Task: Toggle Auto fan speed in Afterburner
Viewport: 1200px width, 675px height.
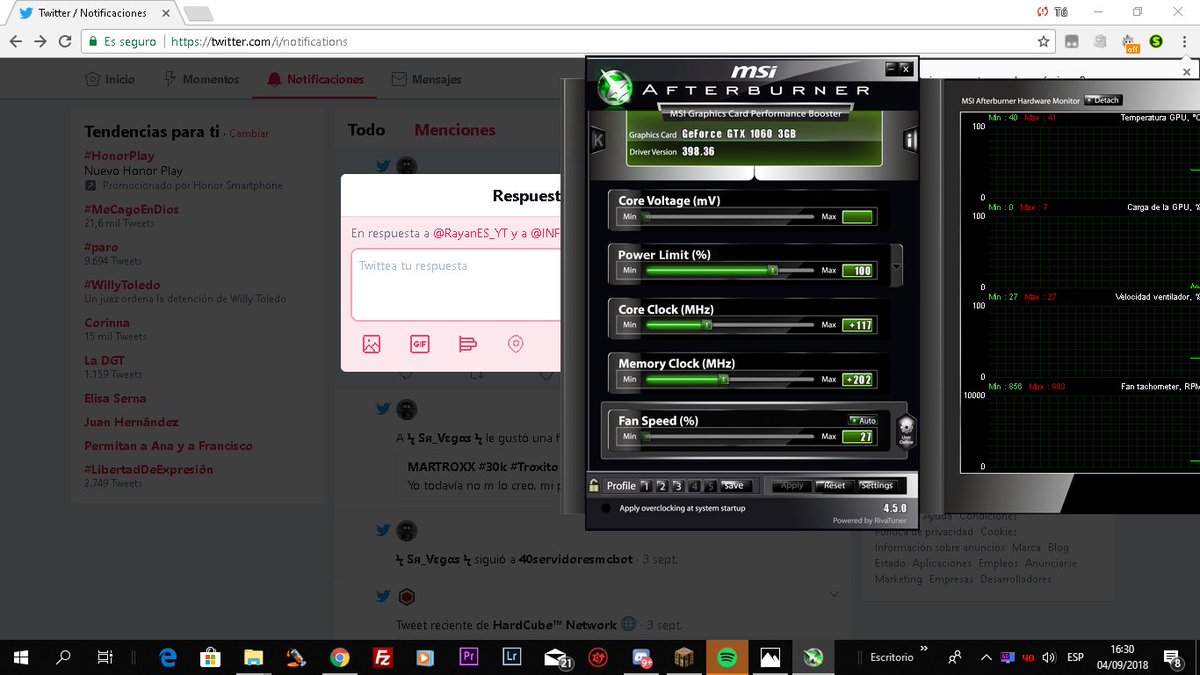Action: tap(862, 420)
